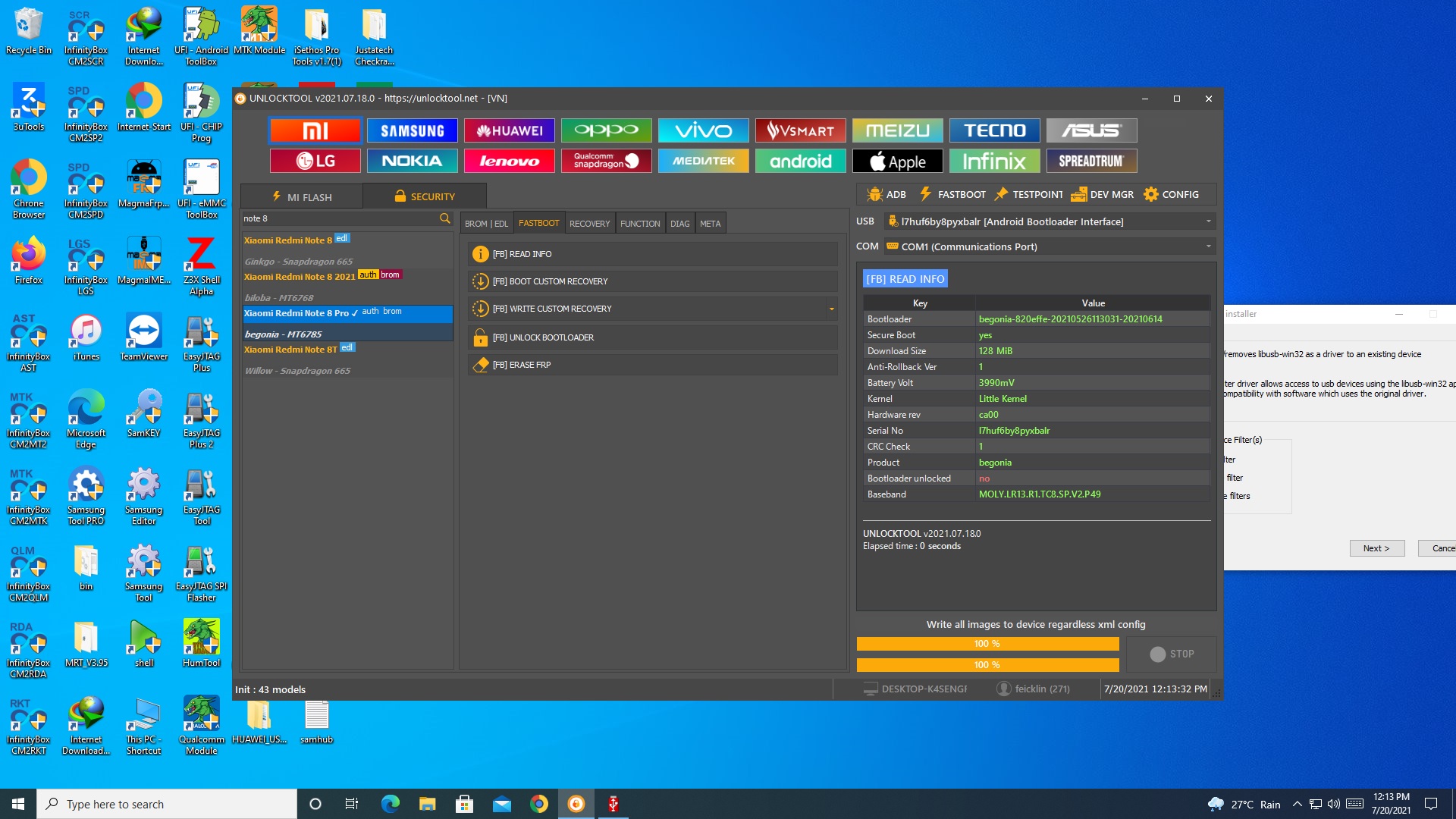Open the BROM | EDL tab

pos(486,224)
